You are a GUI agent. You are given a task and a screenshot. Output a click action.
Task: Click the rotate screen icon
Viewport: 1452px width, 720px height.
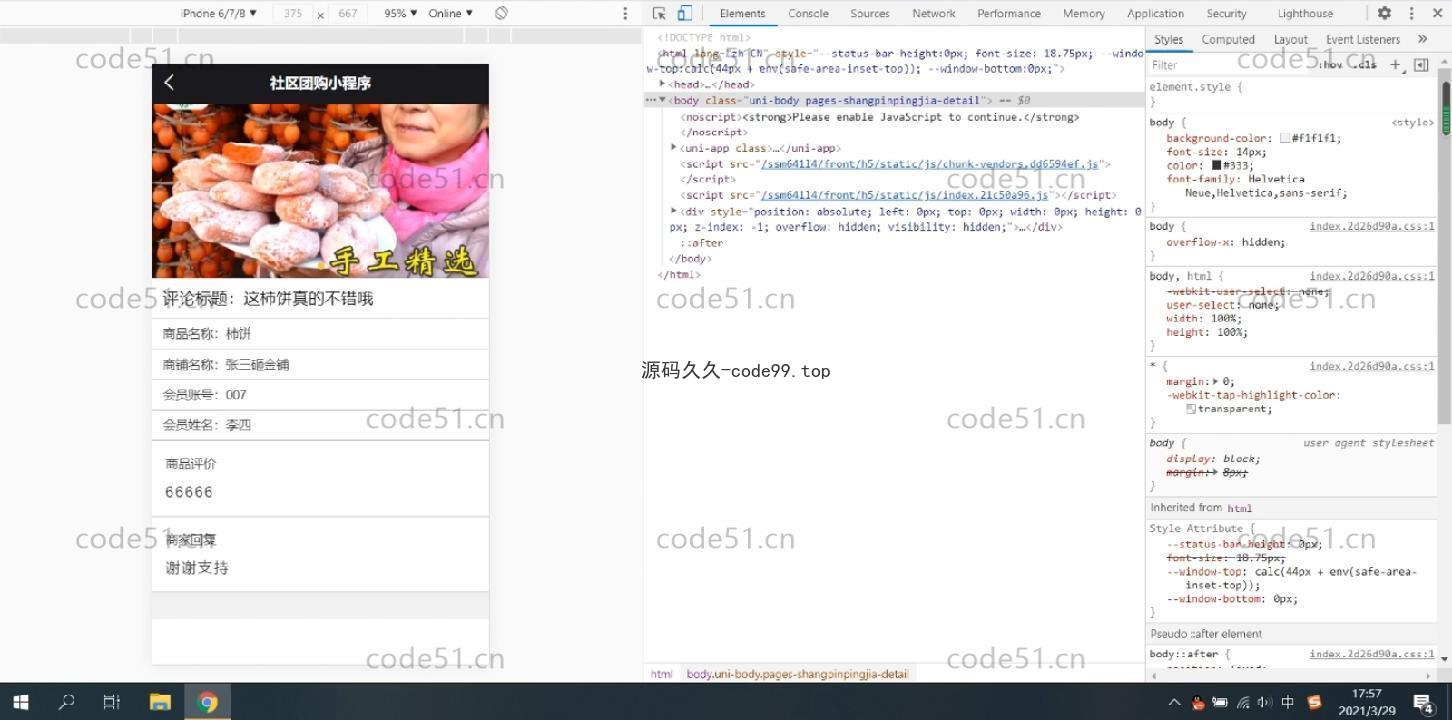click(x=501, y=13)
